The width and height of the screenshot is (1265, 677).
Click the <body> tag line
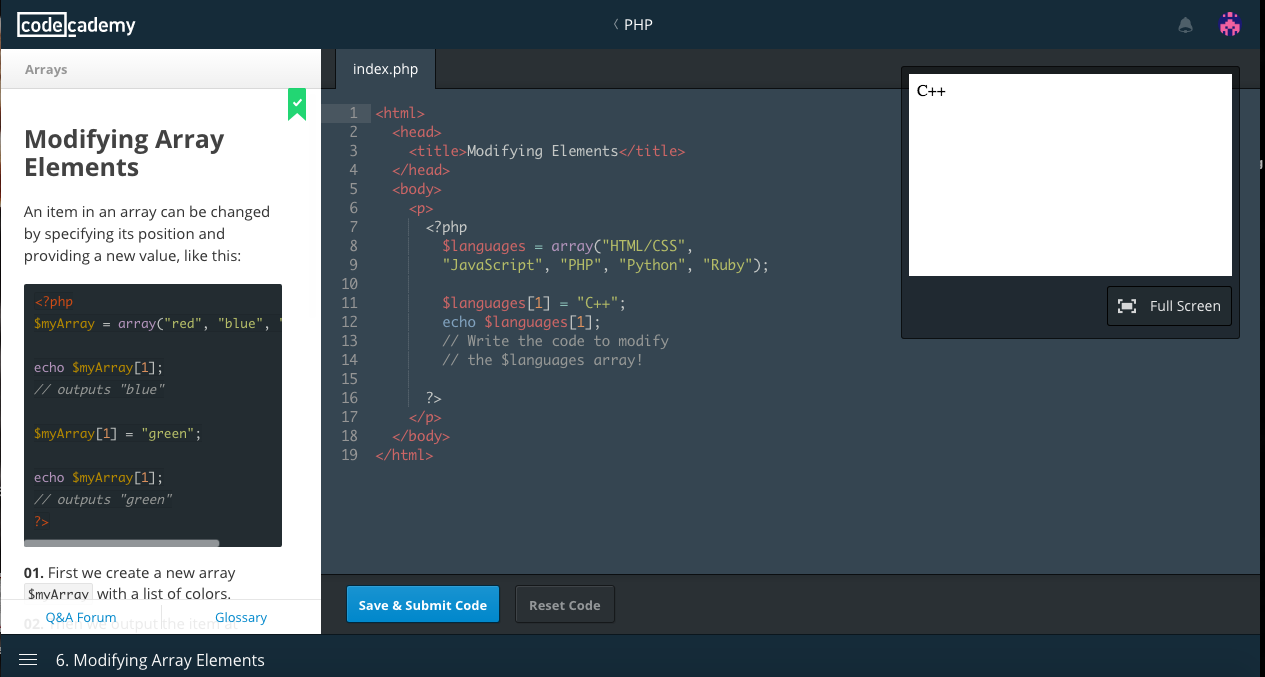click(x=417, y=189)
